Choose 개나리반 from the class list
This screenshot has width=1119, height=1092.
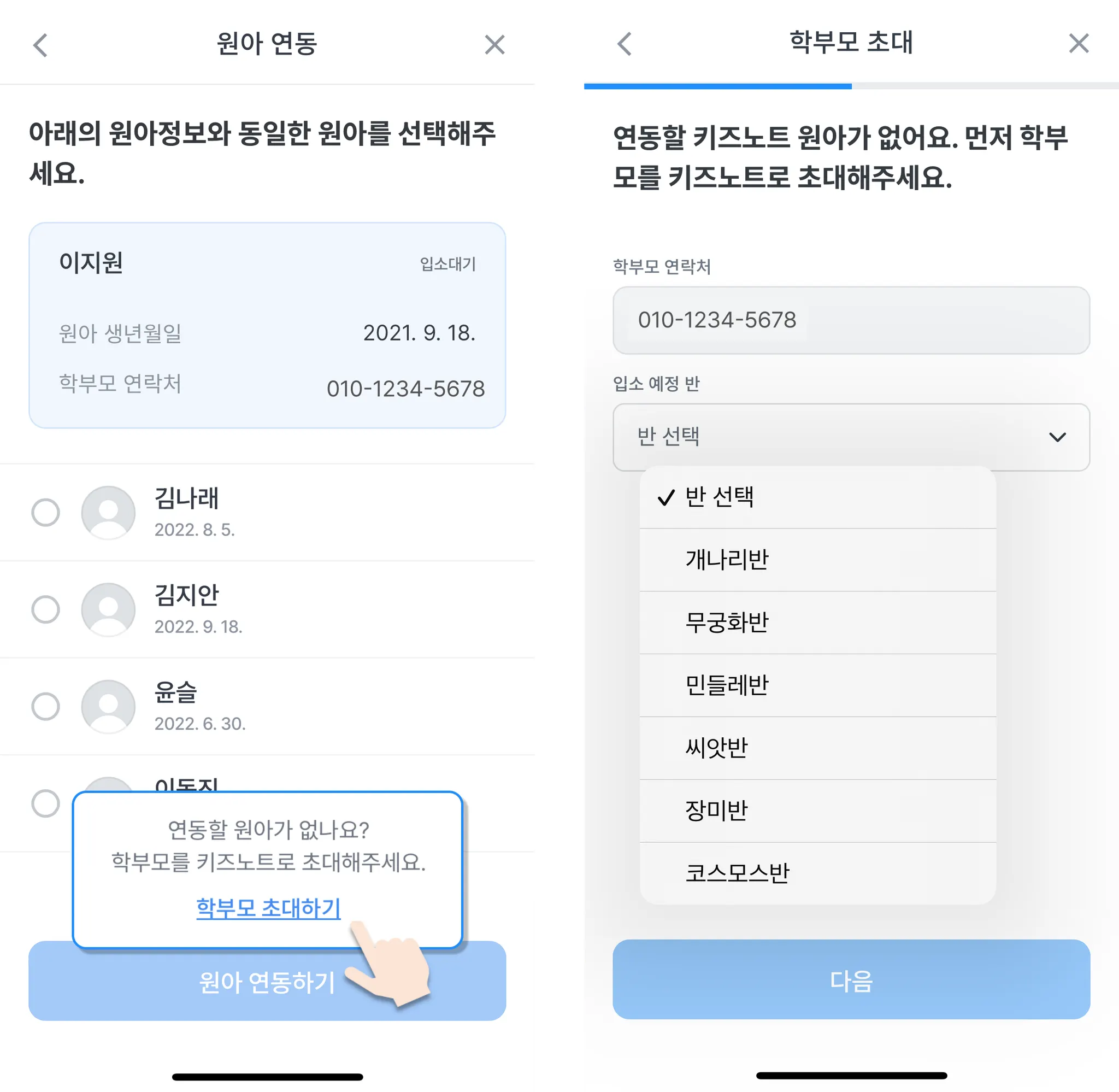click(x=817, y=560)
